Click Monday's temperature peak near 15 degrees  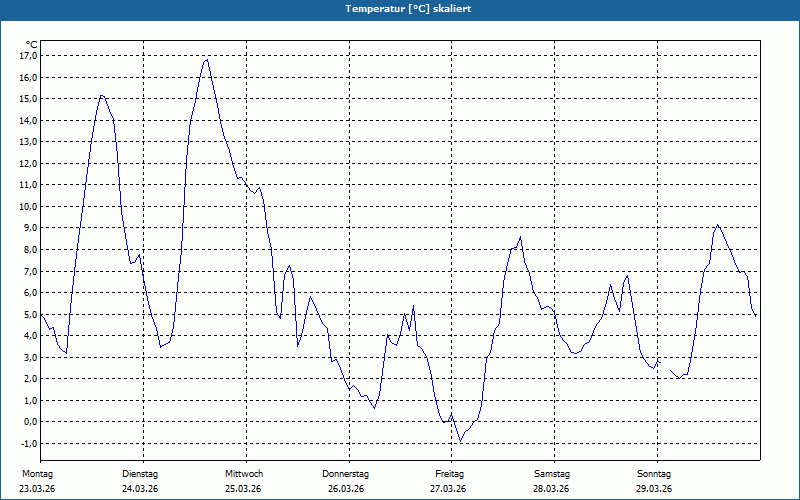pos(102,95)
